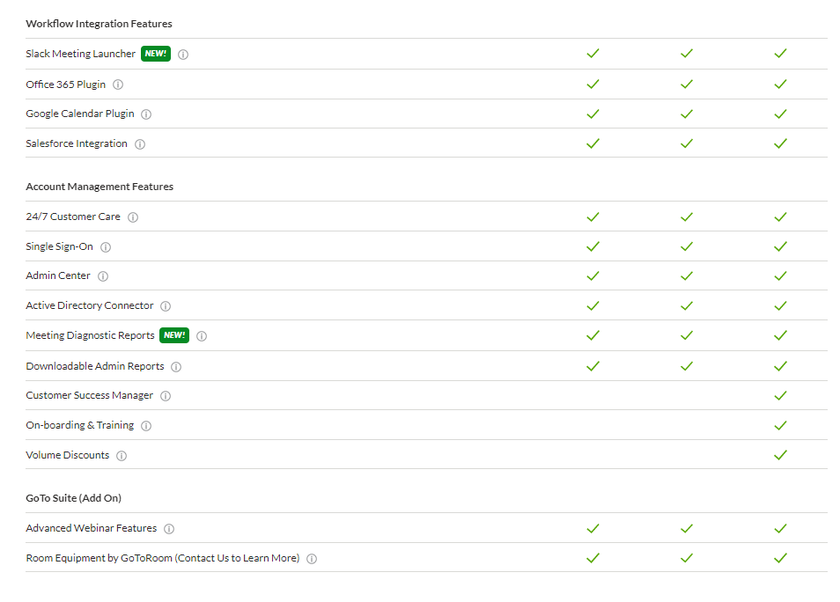840x602 pixels.
Task: Open Single Sign-On info icon
Action: click(x=106, y=247)
